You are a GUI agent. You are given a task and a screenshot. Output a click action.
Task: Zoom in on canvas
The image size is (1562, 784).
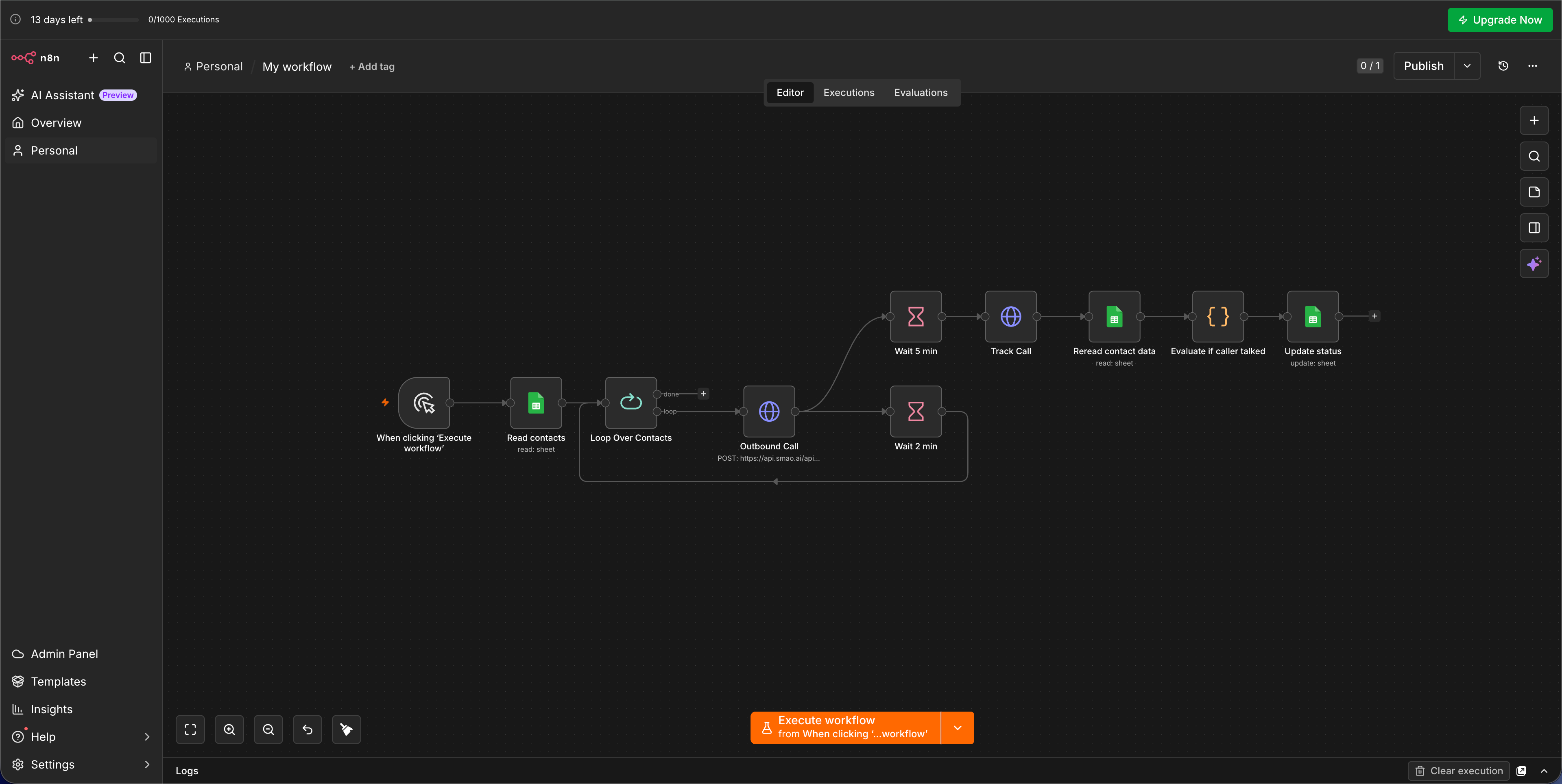pos(229,730)
